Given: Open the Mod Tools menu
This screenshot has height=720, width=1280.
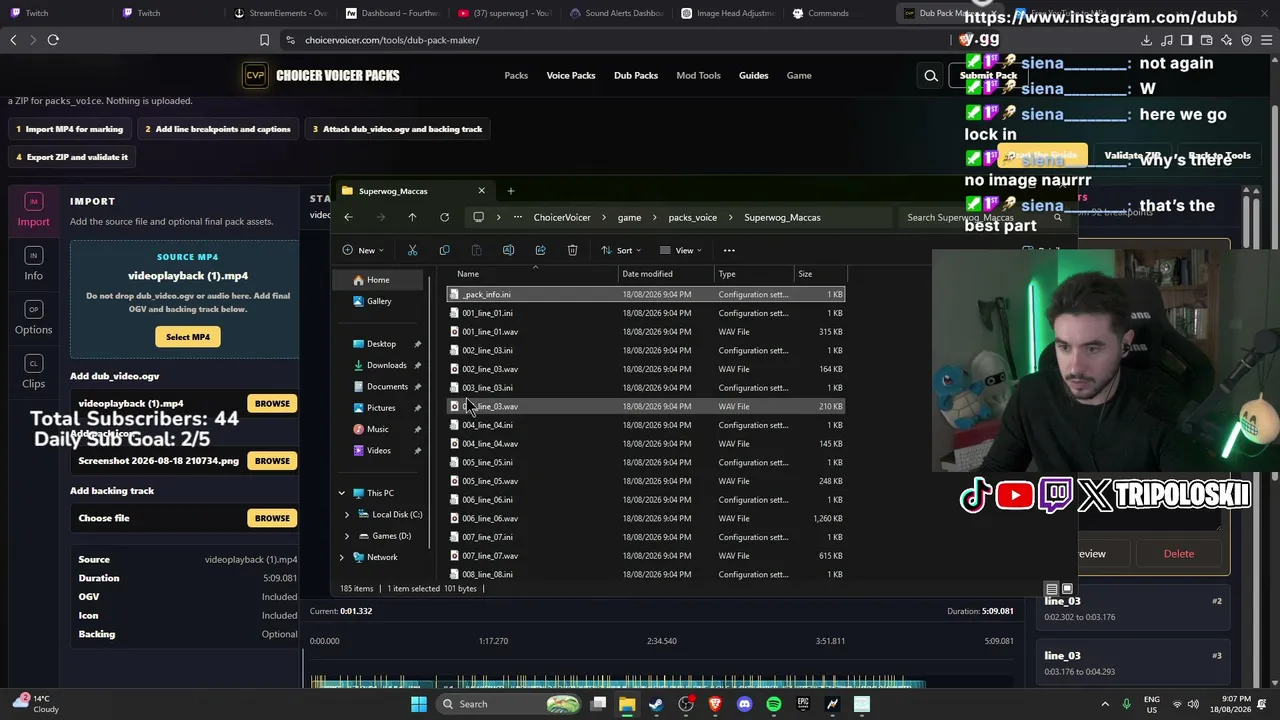Looking at the screenshot, I should pos(698,75).
